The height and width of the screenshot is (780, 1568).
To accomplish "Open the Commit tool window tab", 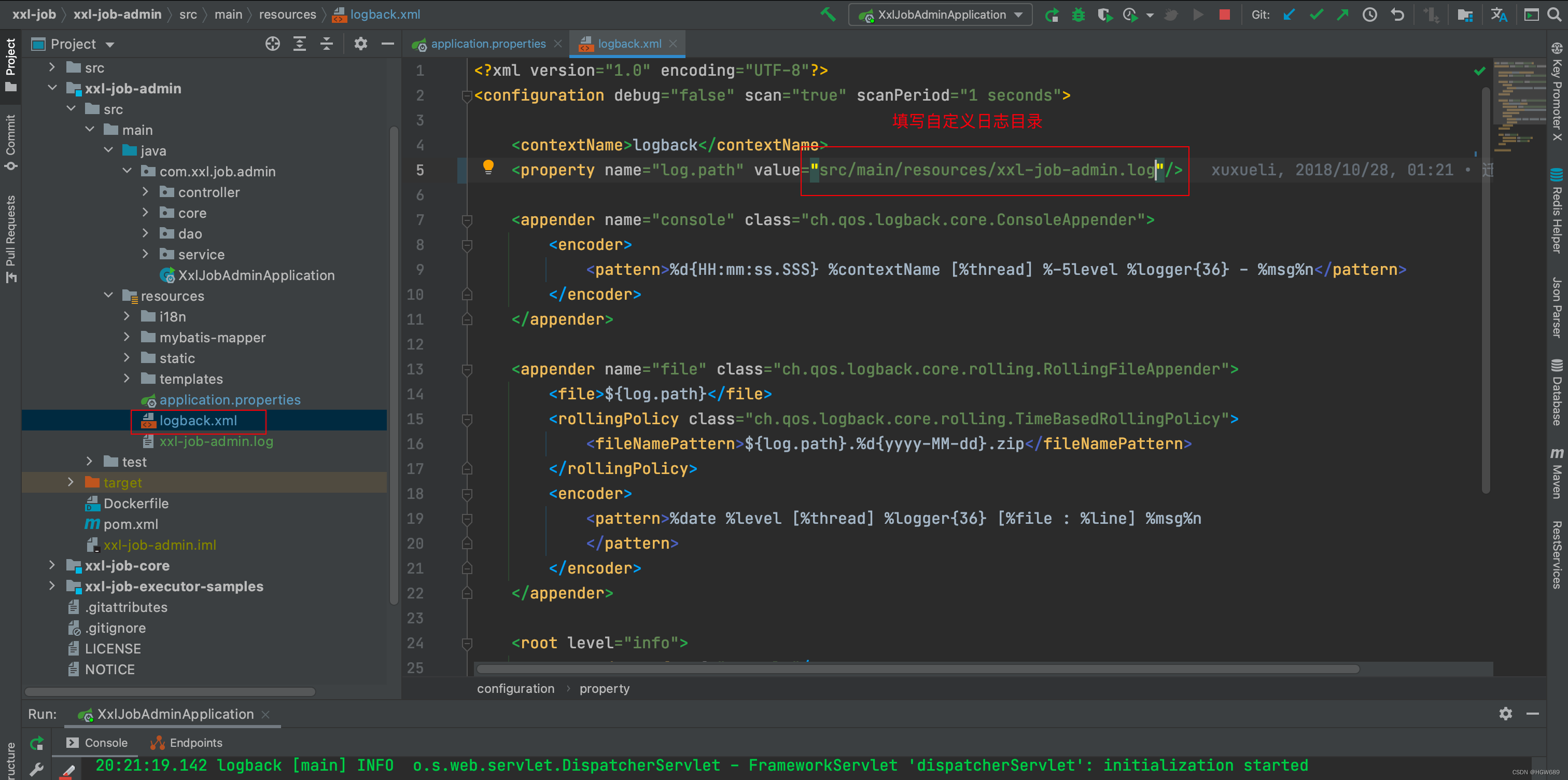I will [x=10, y=143].
